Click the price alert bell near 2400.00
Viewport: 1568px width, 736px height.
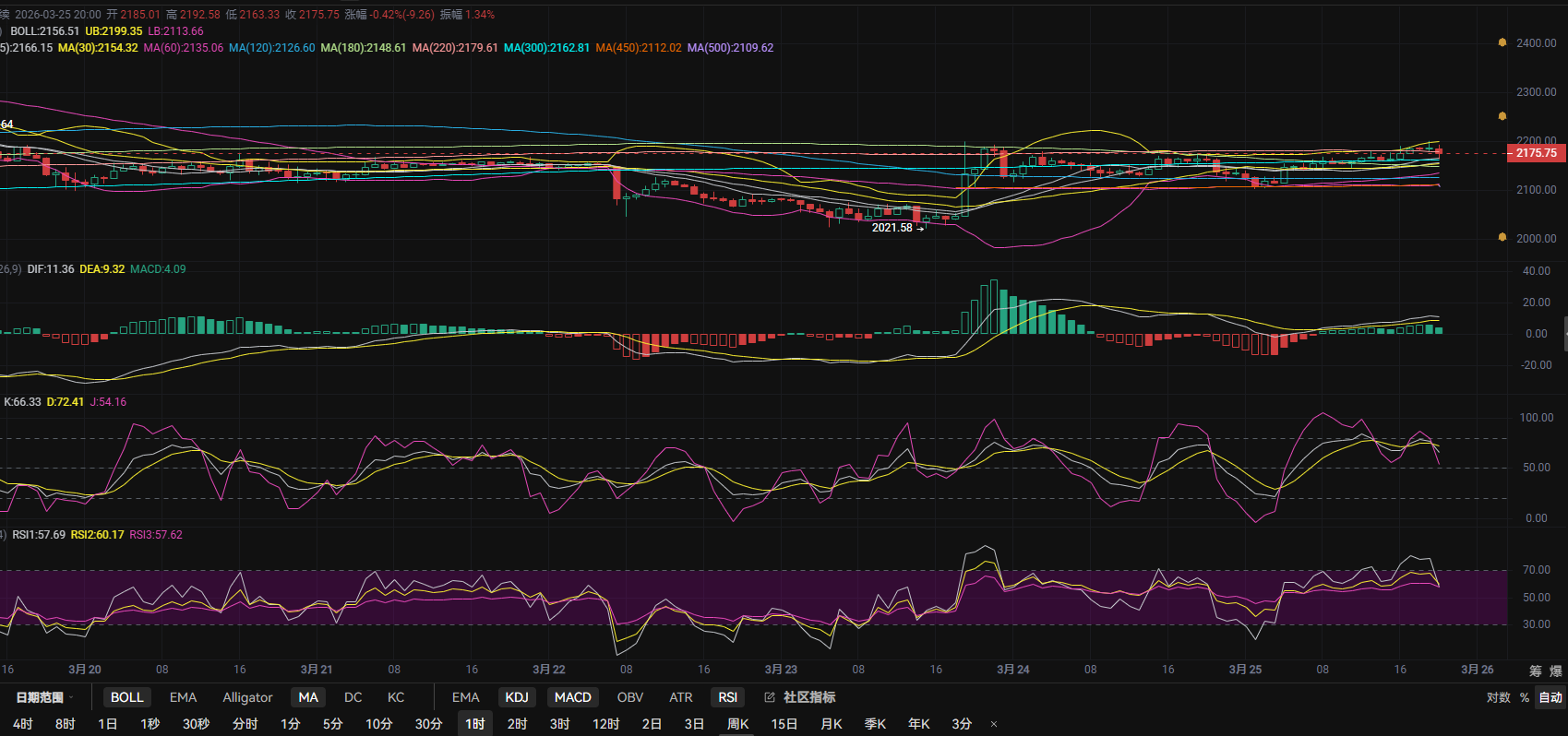[1502, 43]
